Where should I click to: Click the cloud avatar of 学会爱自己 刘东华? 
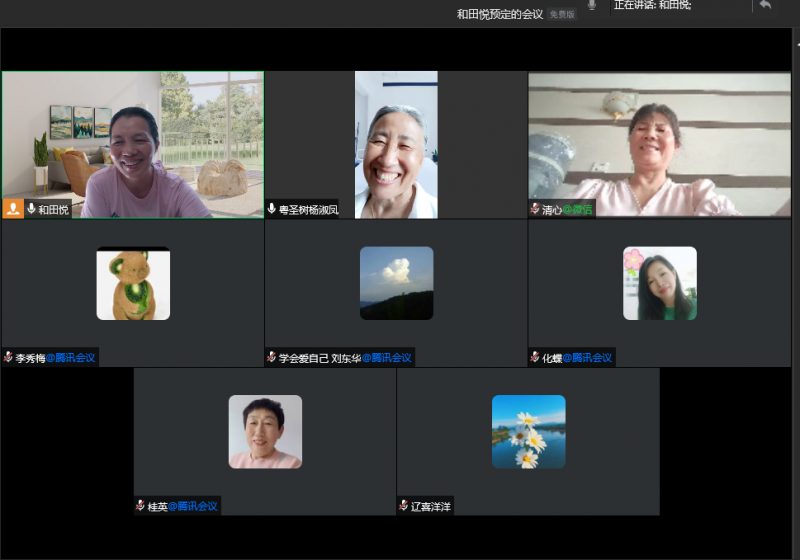point(396,283)
